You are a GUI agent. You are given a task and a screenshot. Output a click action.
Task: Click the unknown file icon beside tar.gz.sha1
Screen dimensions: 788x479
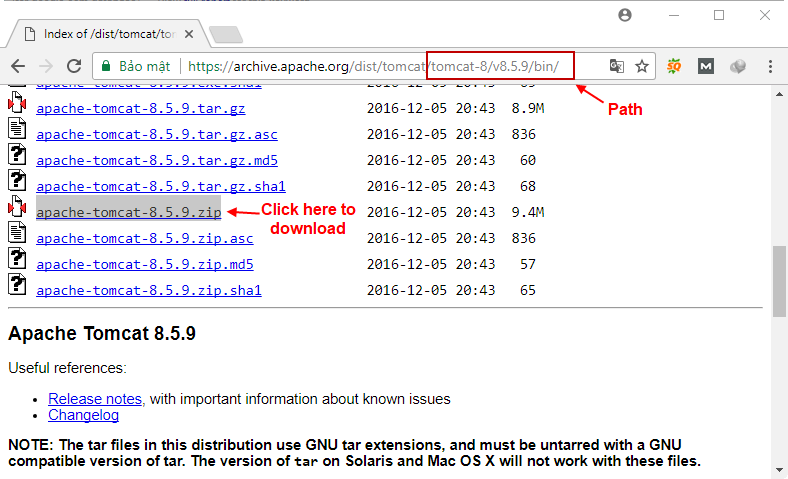pyautogui.click(x=17, y=180)
